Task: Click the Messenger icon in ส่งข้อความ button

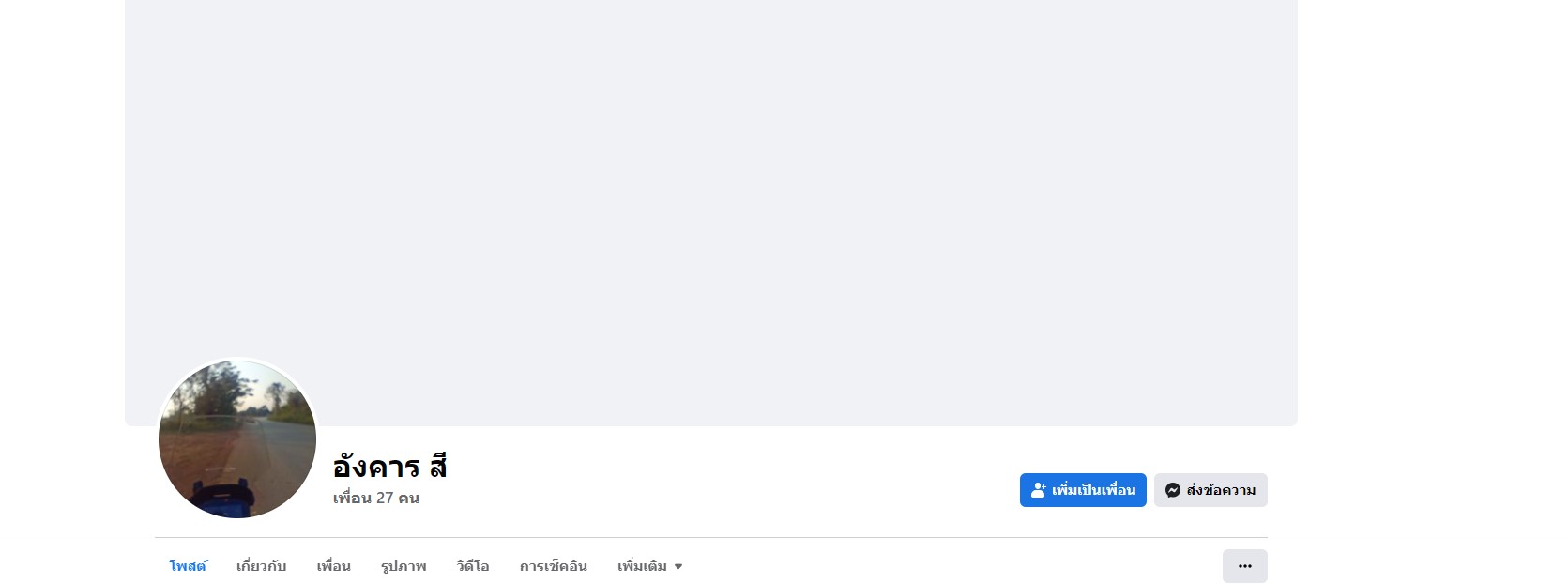Action: click(x=1172, y=490)
